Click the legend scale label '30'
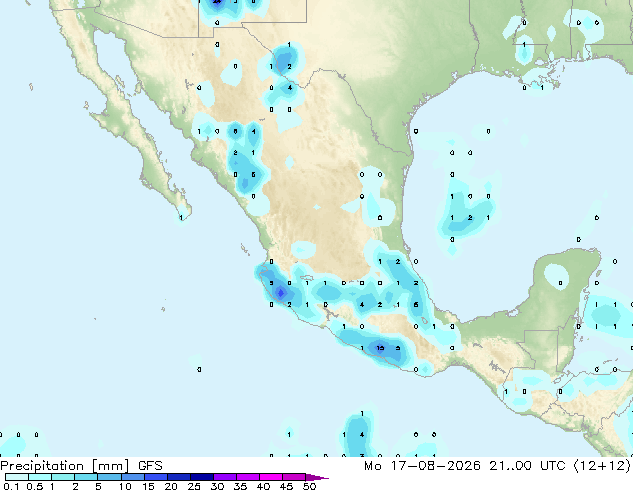The height and width of the screenshot is (490, 634). pos(217,486)
